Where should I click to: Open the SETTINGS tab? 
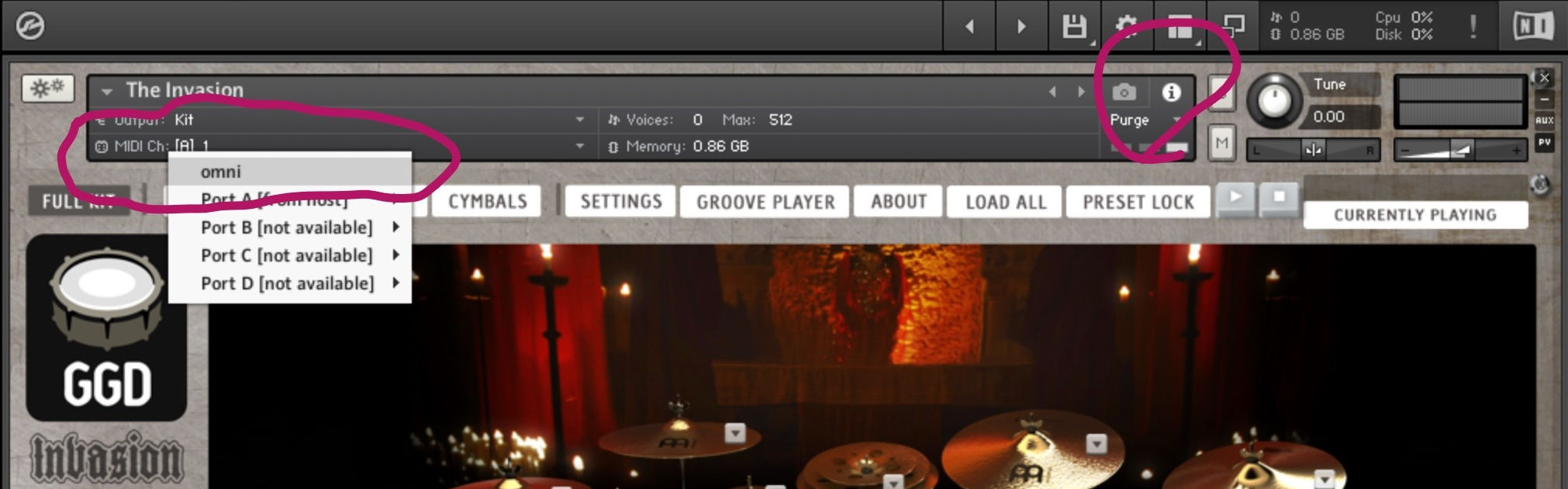pos(621,202)
